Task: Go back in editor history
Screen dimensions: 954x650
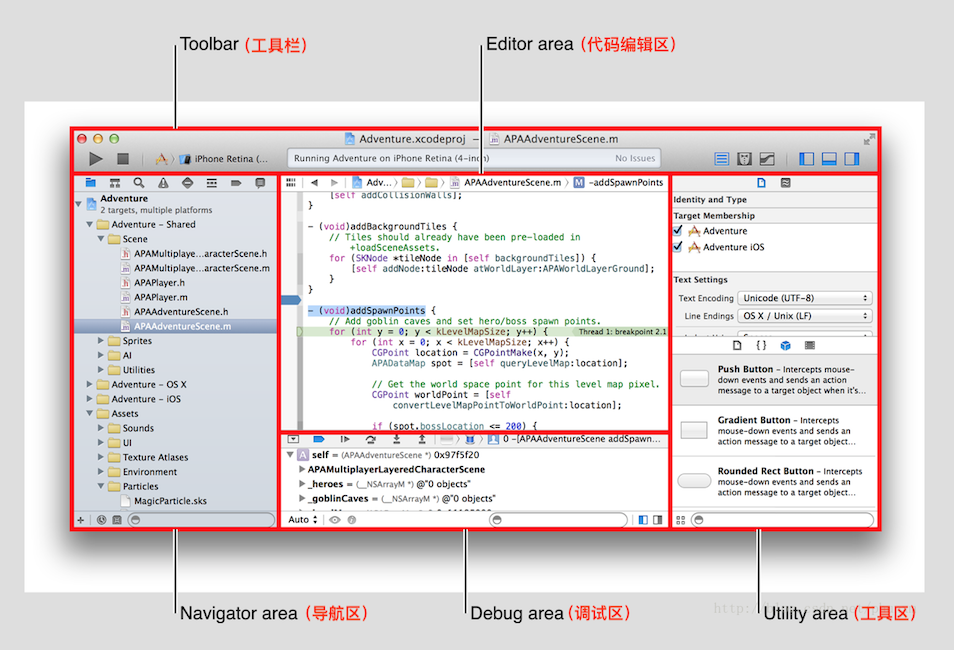Action: [x=314, y=183]
